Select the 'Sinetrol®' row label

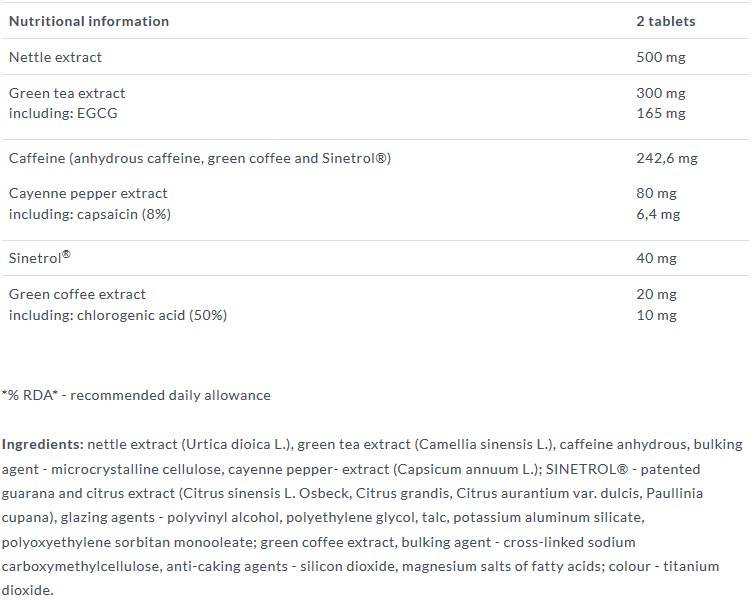pos(40,258)
